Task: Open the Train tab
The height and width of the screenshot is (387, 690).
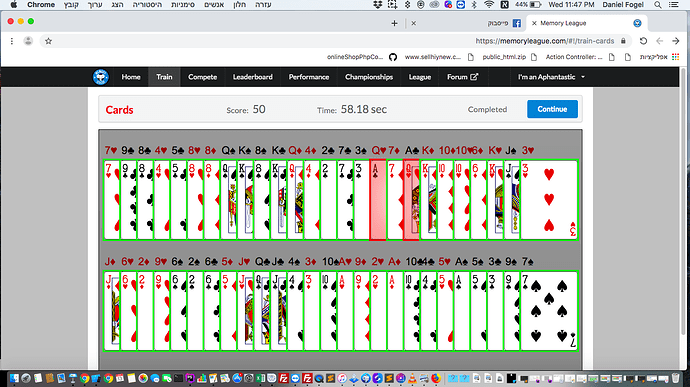Action: [164, 77]
